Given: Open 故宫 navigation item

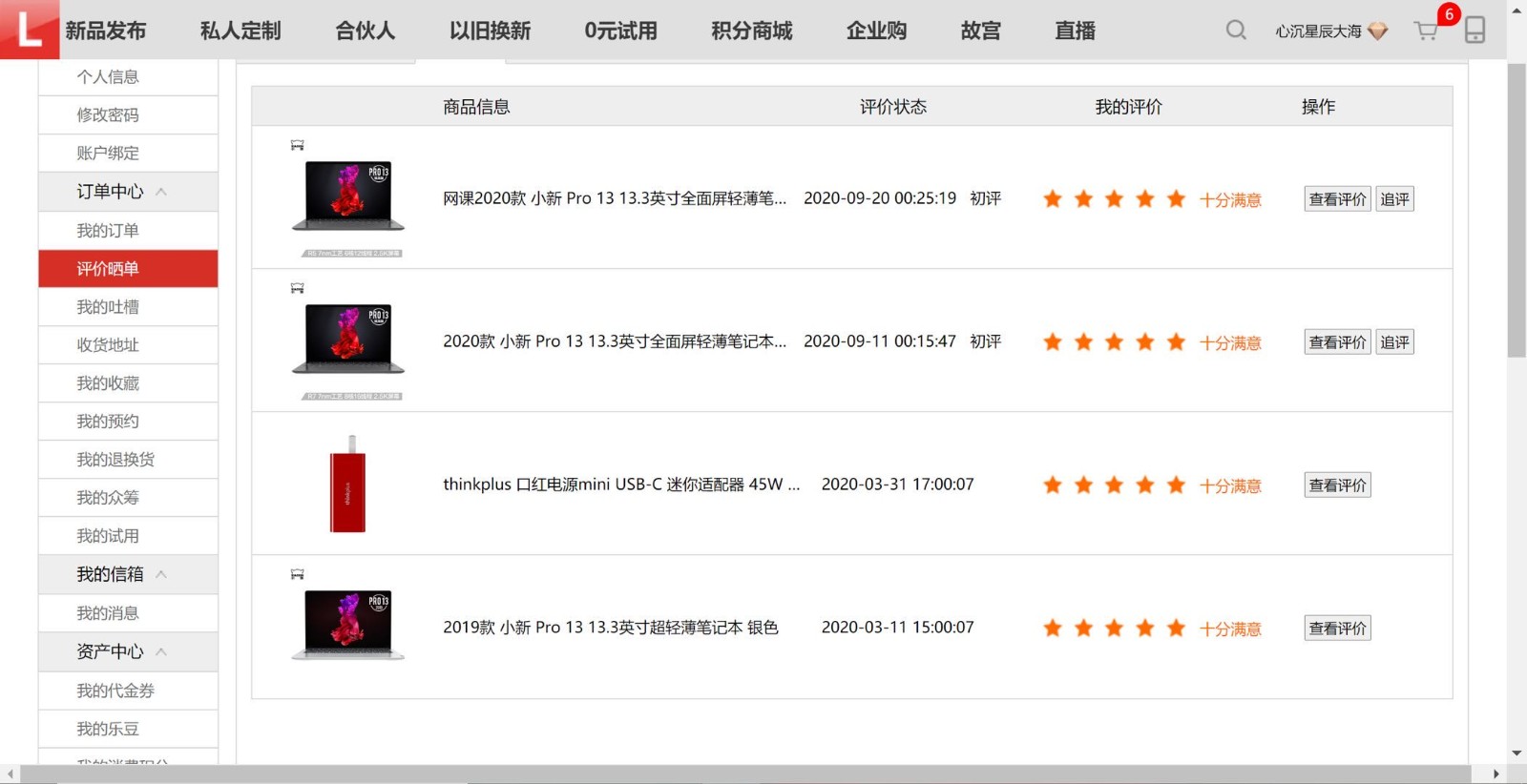Looking at the screenshot, I should point(981,31).
